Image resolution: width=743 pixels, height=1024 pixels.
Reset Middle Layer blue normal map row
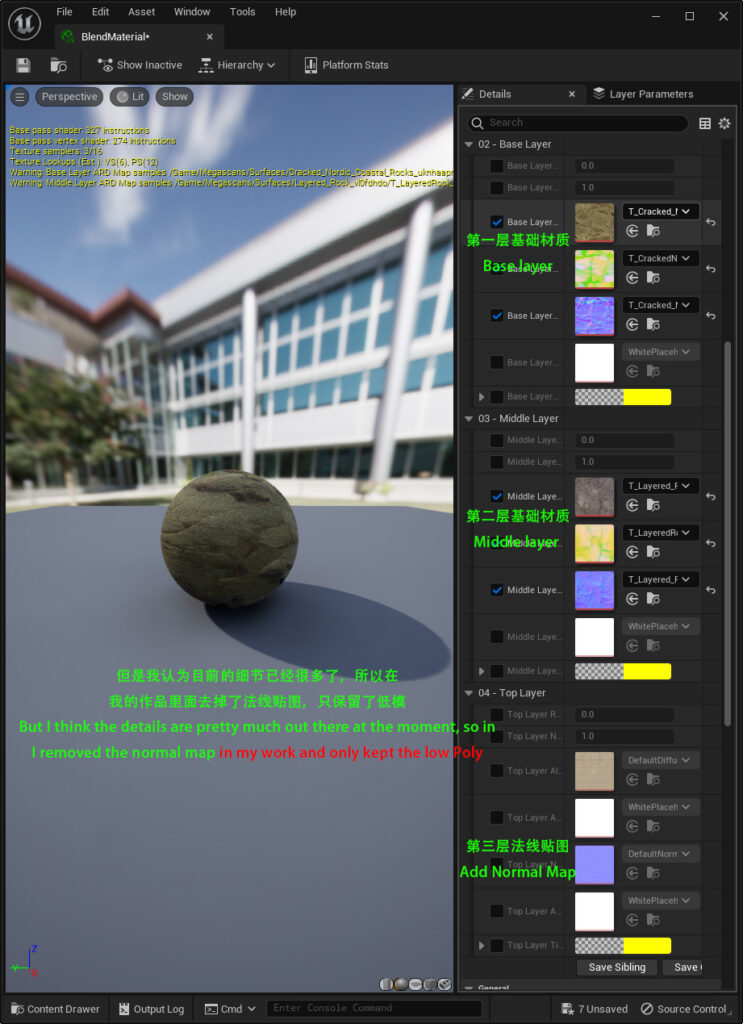pyautogui.click(x=711, y=590)
